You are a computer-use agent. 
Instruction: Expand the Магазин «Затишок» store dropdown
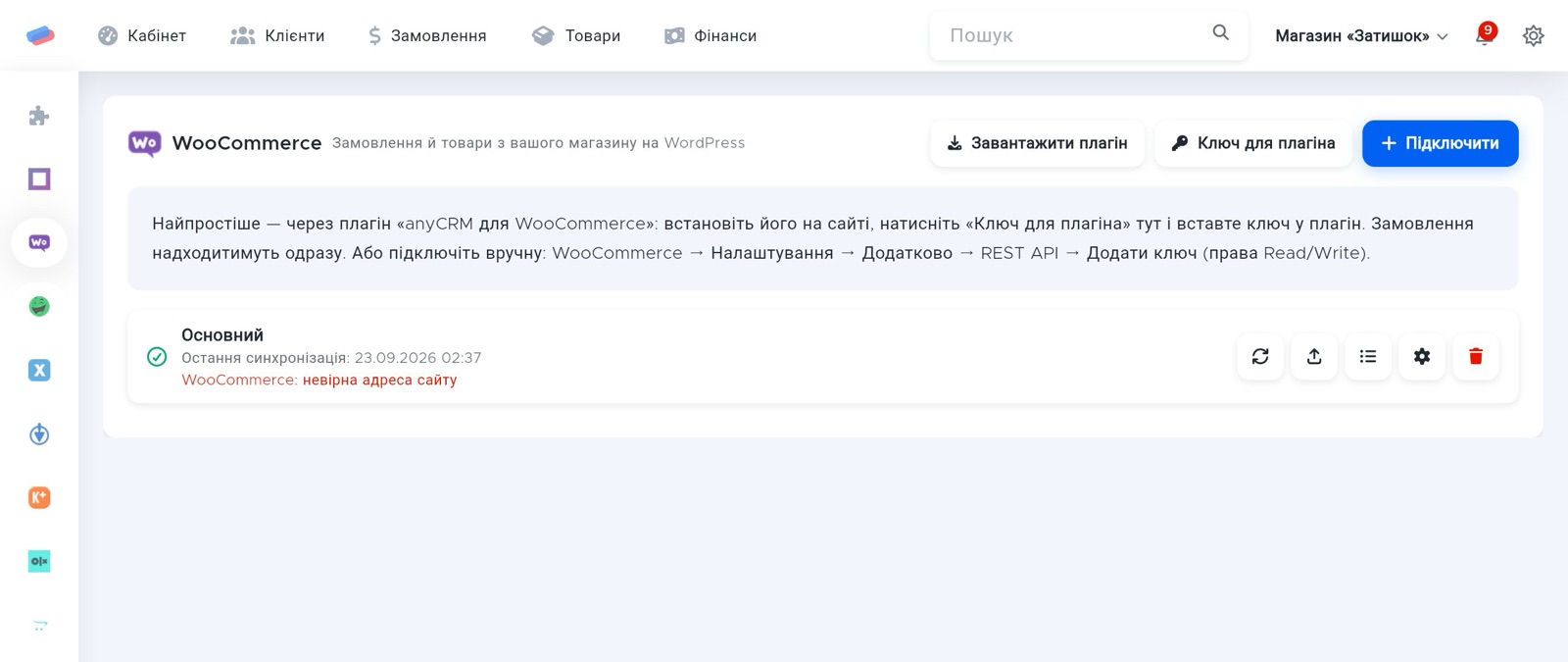[1361, 35]
